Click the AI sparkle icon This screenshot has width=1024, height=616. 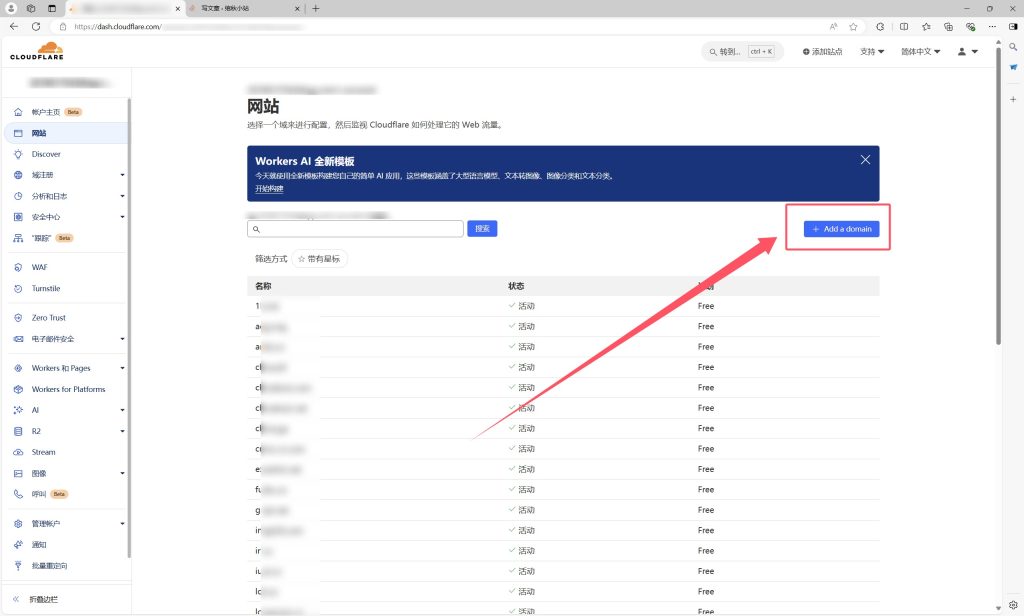[18, 410]
